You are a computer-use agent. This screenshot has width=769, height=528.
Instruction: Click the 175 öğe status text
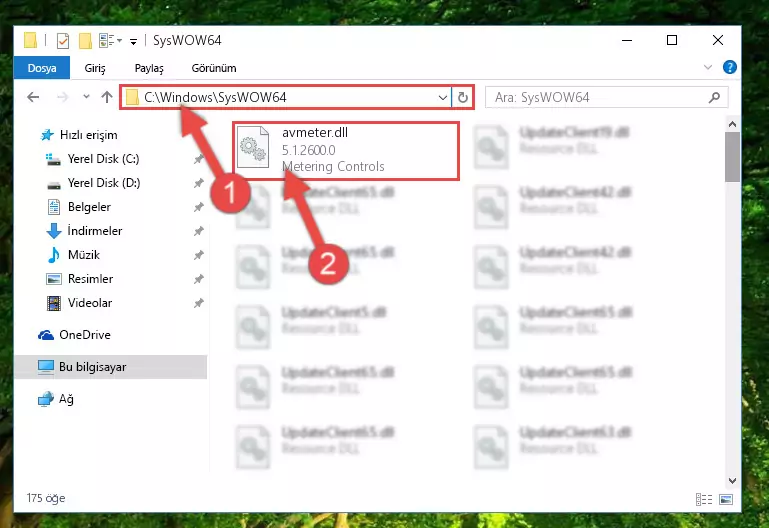pyautogui.click(x=46, y=498)
